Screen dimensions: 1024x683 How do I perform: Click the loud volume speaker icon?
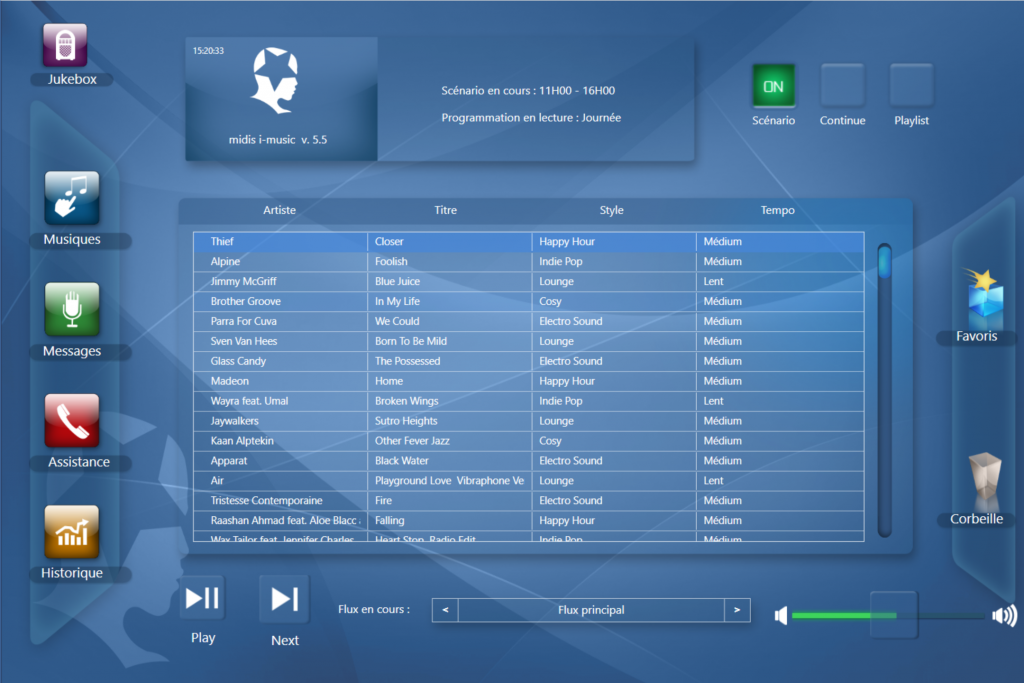(1004, 616)
